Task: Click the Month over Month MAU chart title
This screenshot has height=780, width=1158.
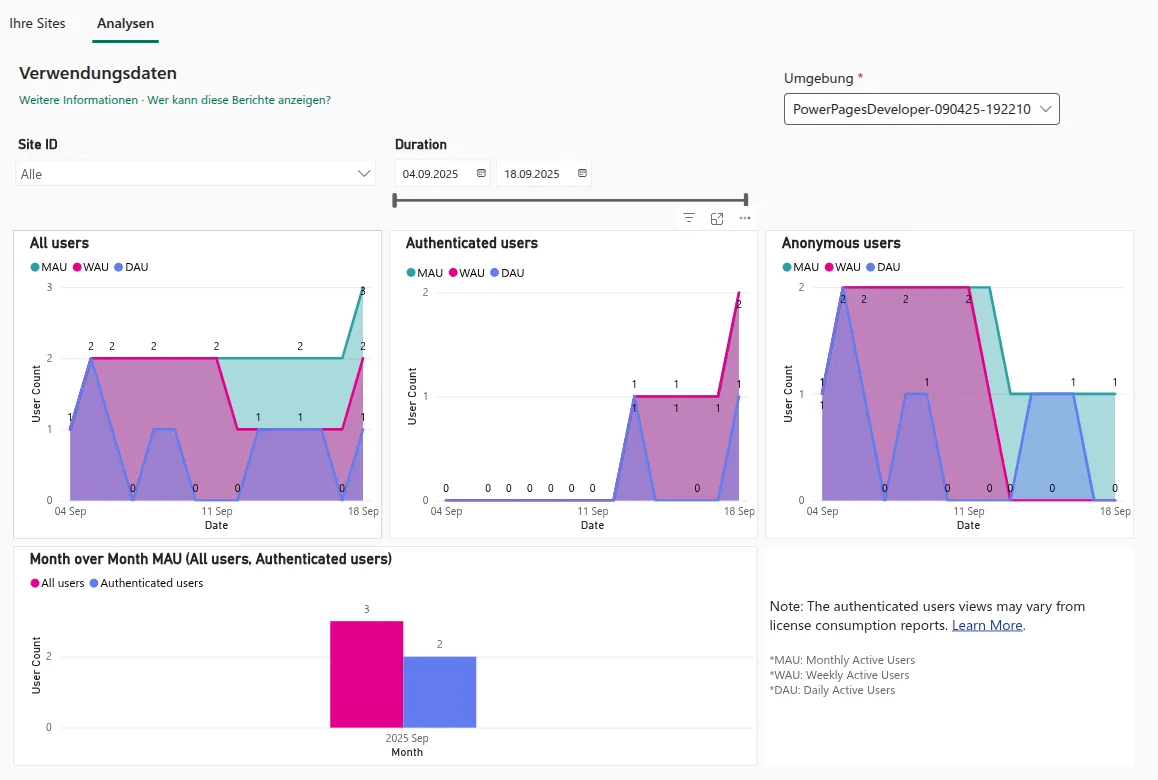Action: point(210,559)
